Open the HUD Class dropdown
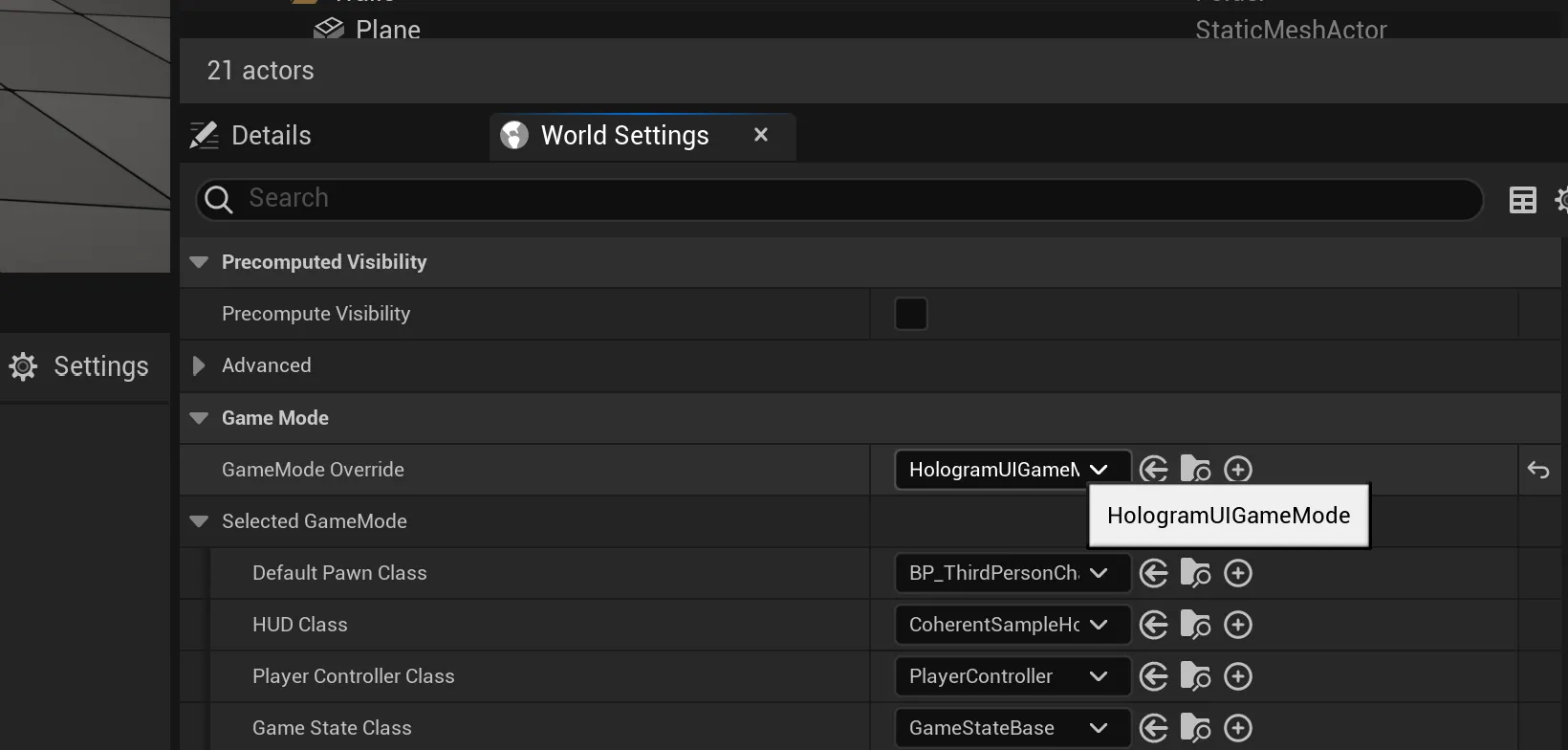Screen dimensions: 1568x750 (x=1012, y=625)
